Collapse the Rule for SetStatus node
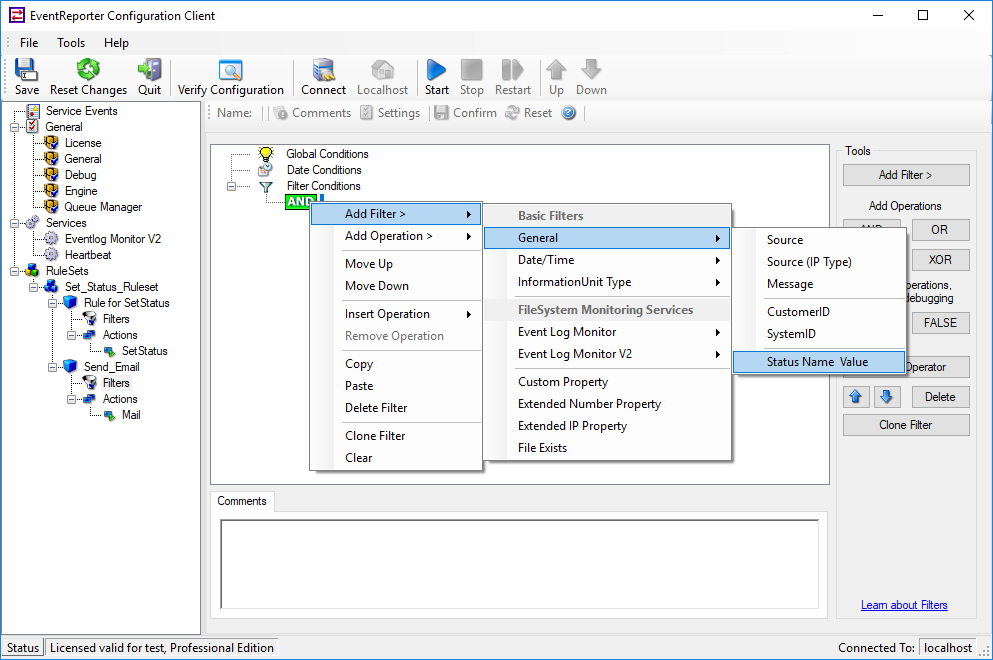 pyautogui.click(x=52, y=303)
